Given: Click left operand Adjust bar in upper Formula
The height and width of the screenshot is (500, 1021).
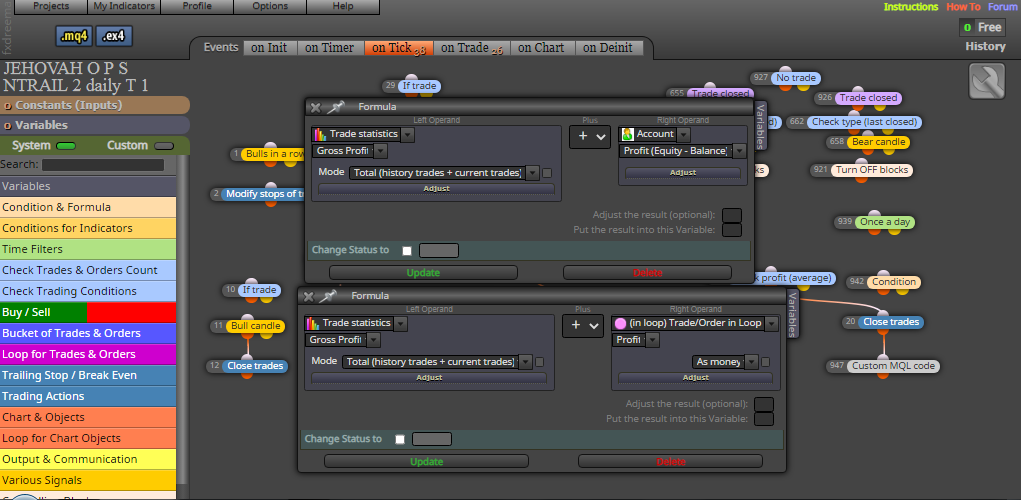Looking at the screenshot, I should (436, 189).
